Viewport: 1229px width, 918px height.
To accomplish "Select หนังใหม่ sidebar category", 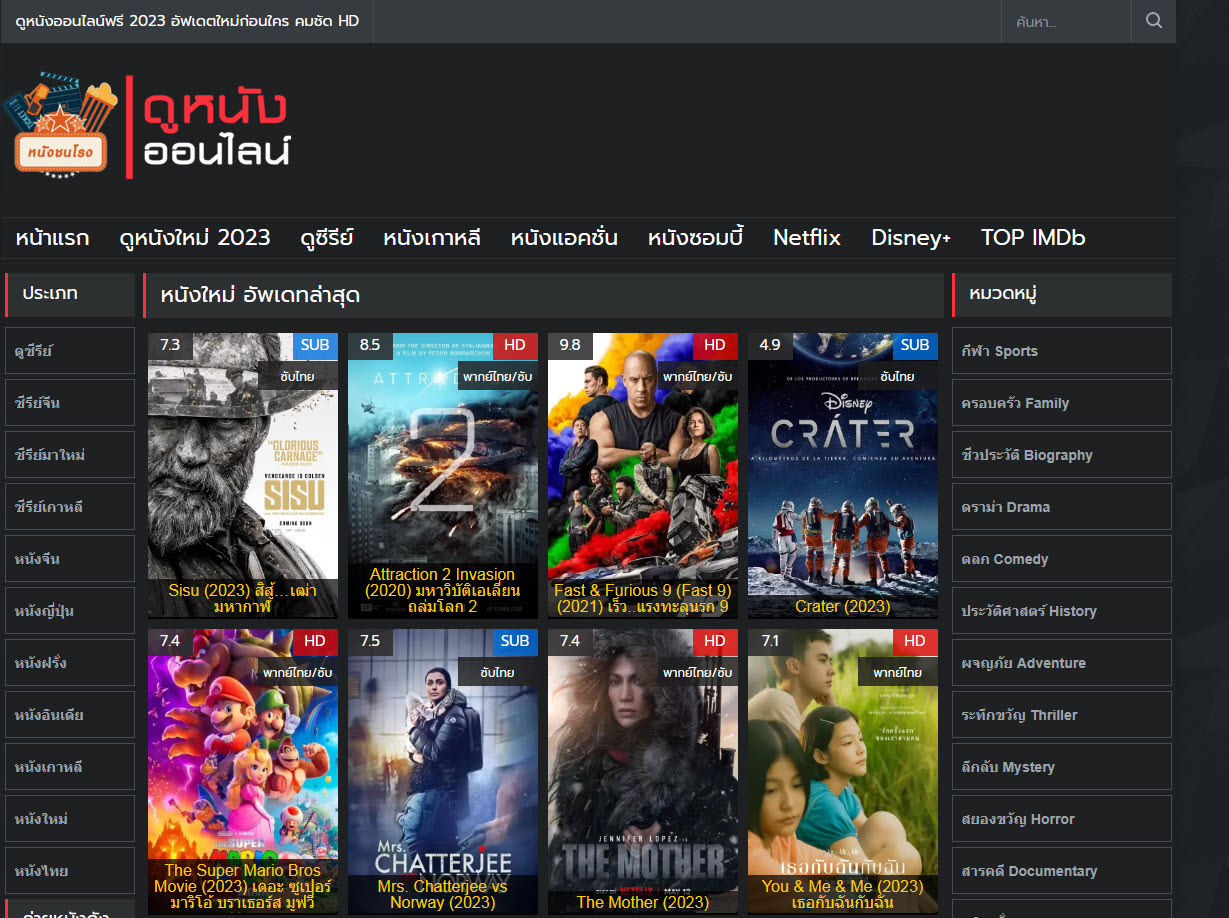I will coord(70,819).
